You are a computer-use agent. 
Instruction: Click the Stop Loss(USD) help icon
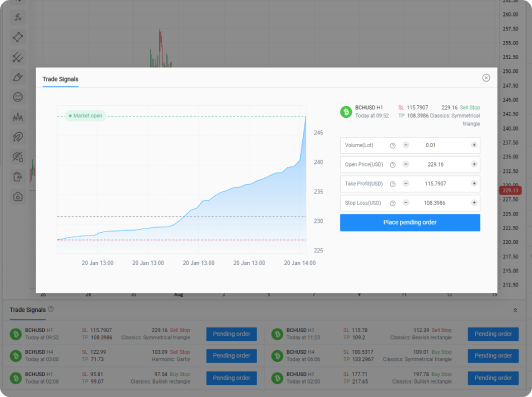coord(393,204)
